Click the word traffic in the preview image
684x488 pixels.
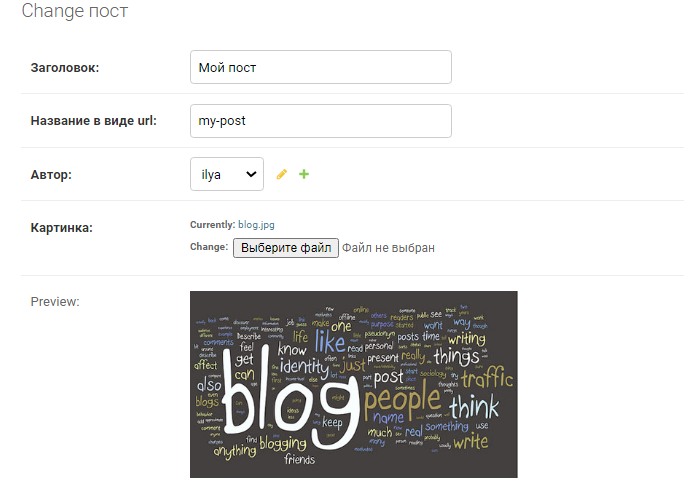tap(487, 377)
